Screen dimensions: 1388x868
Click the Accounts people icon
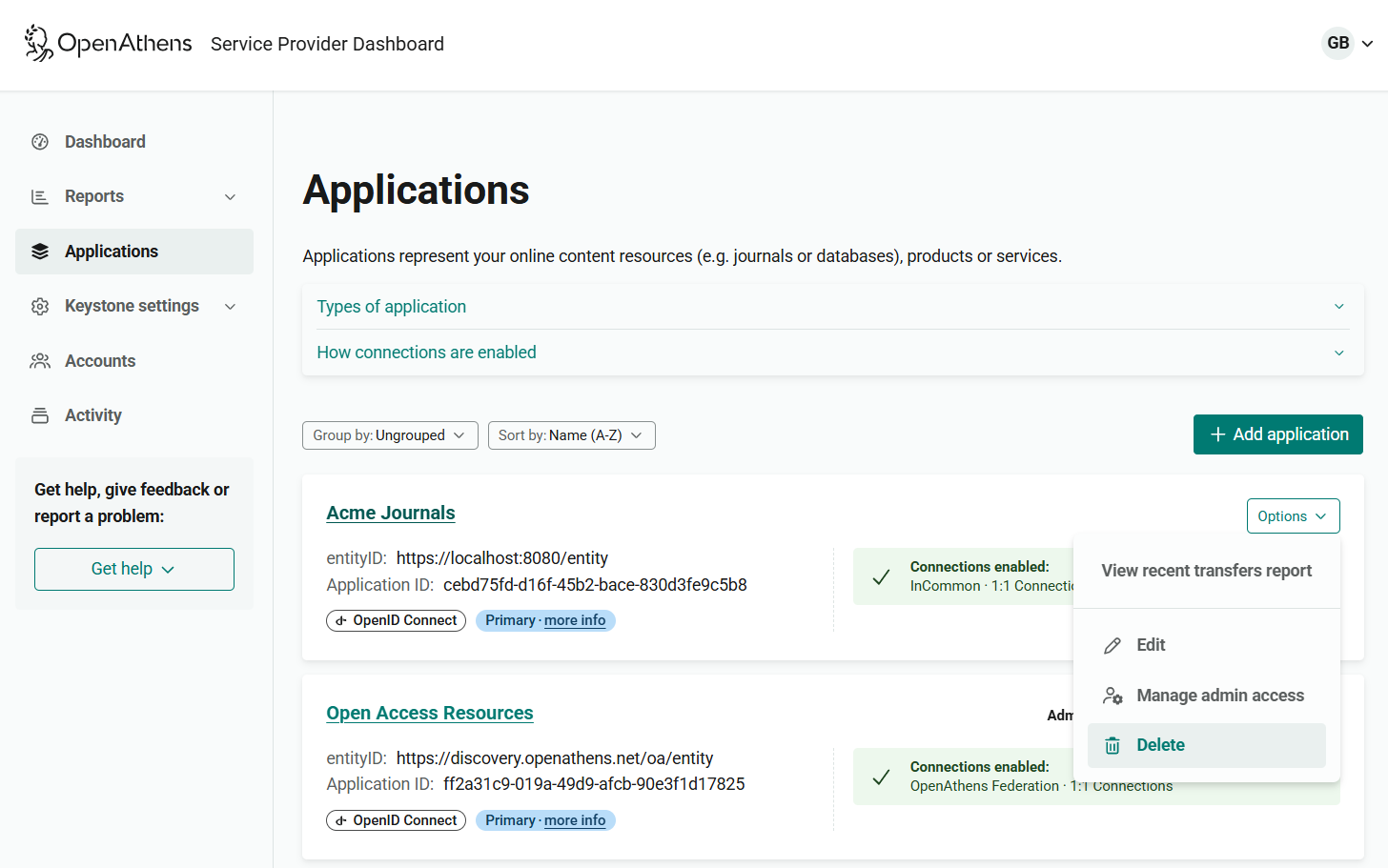[40, 361]
